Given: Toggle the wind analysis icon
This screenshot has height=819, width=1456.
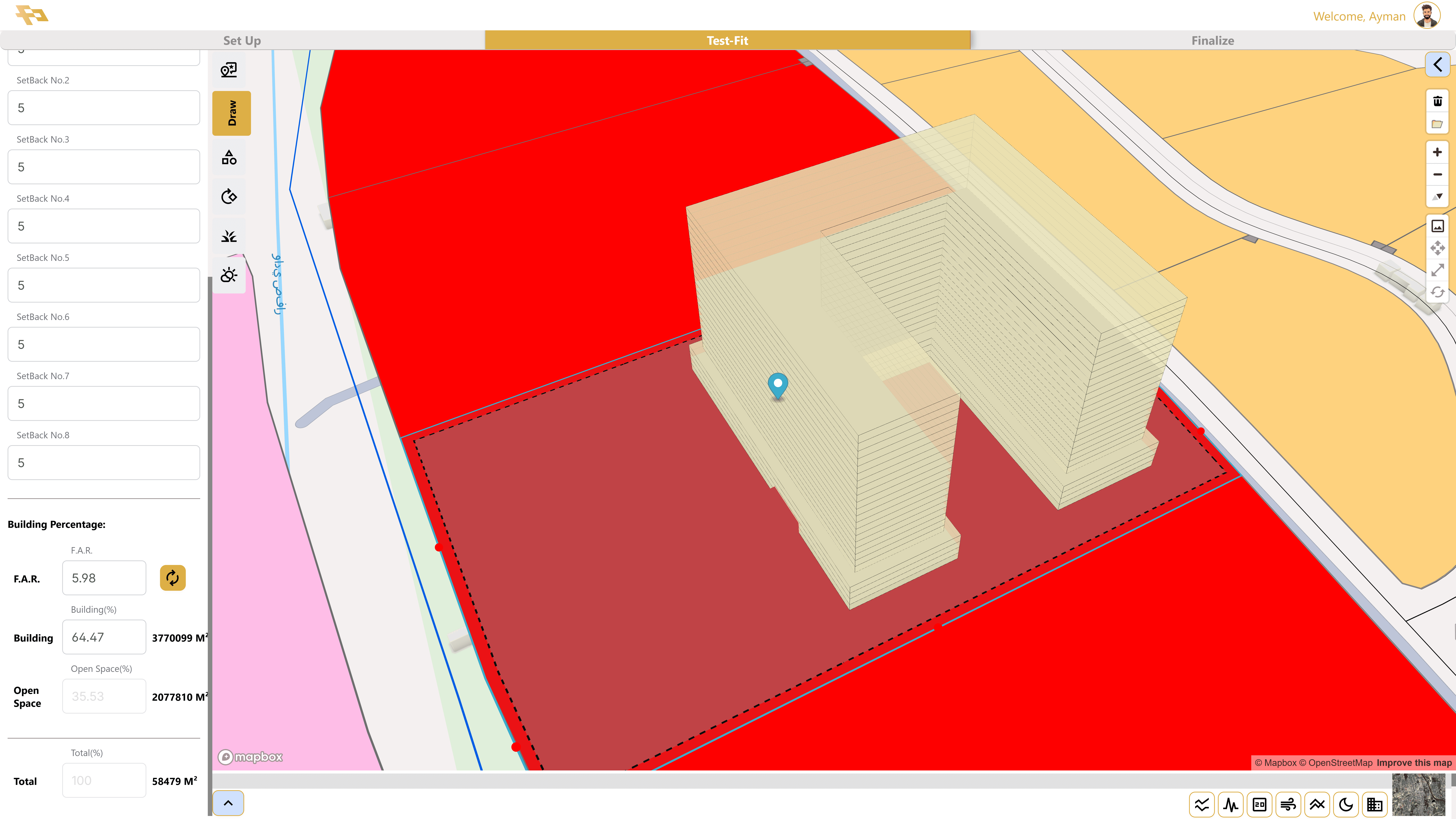Looking at the screenshot, I should [x=1288, y=804].
